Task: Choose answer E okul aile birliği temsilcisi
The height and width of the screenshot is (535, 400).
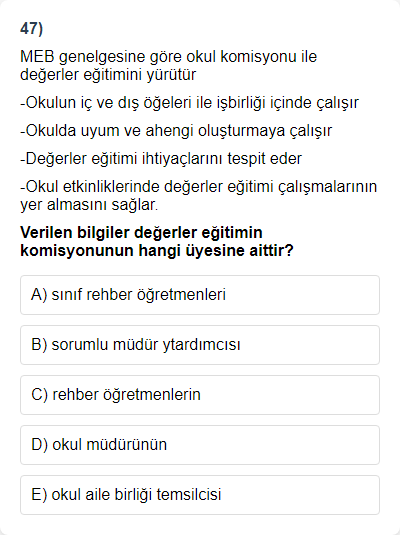Action: tap(200, 495)
